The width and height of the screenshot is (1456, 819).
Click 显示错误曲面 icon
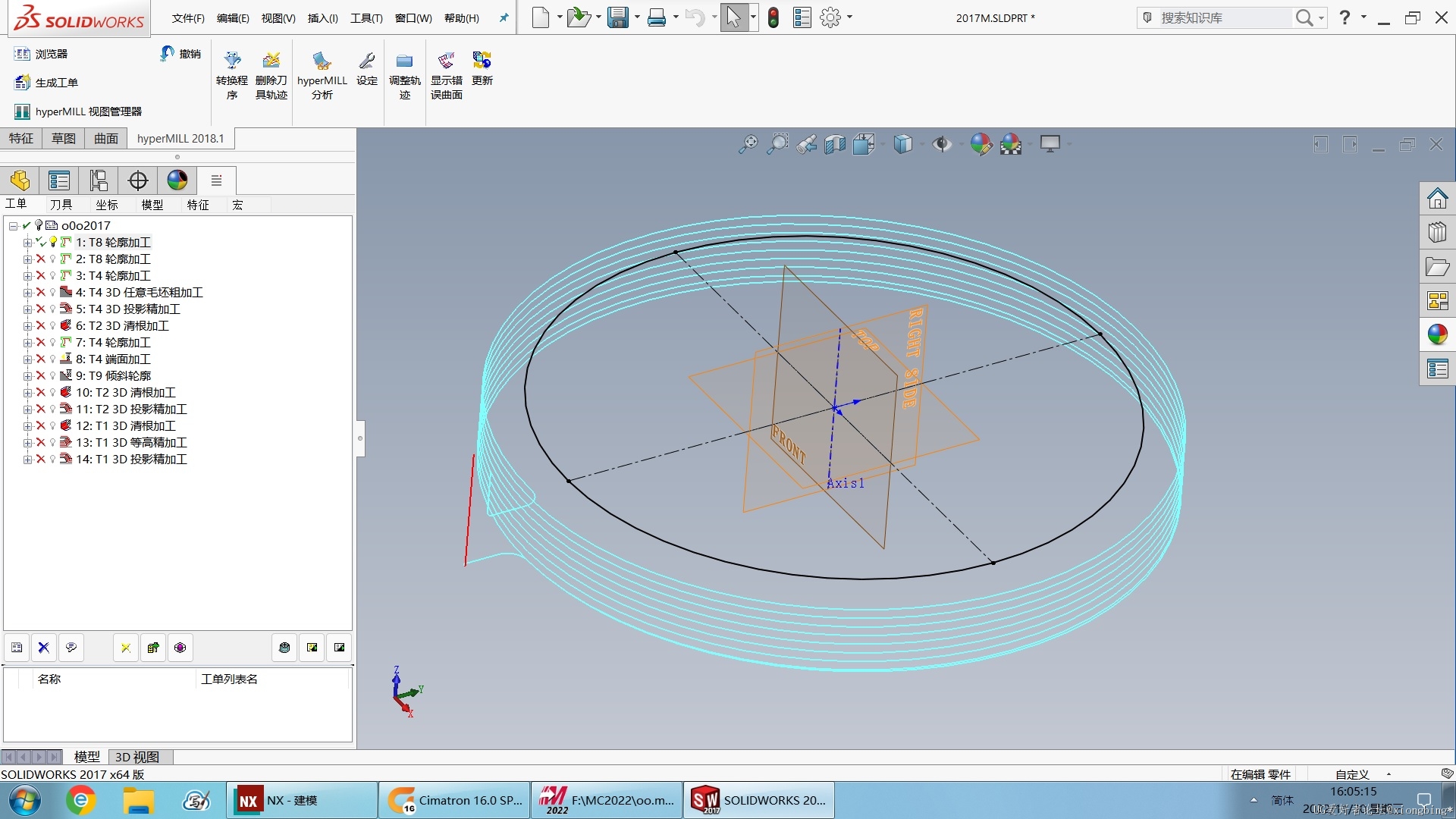click(447, 76)
